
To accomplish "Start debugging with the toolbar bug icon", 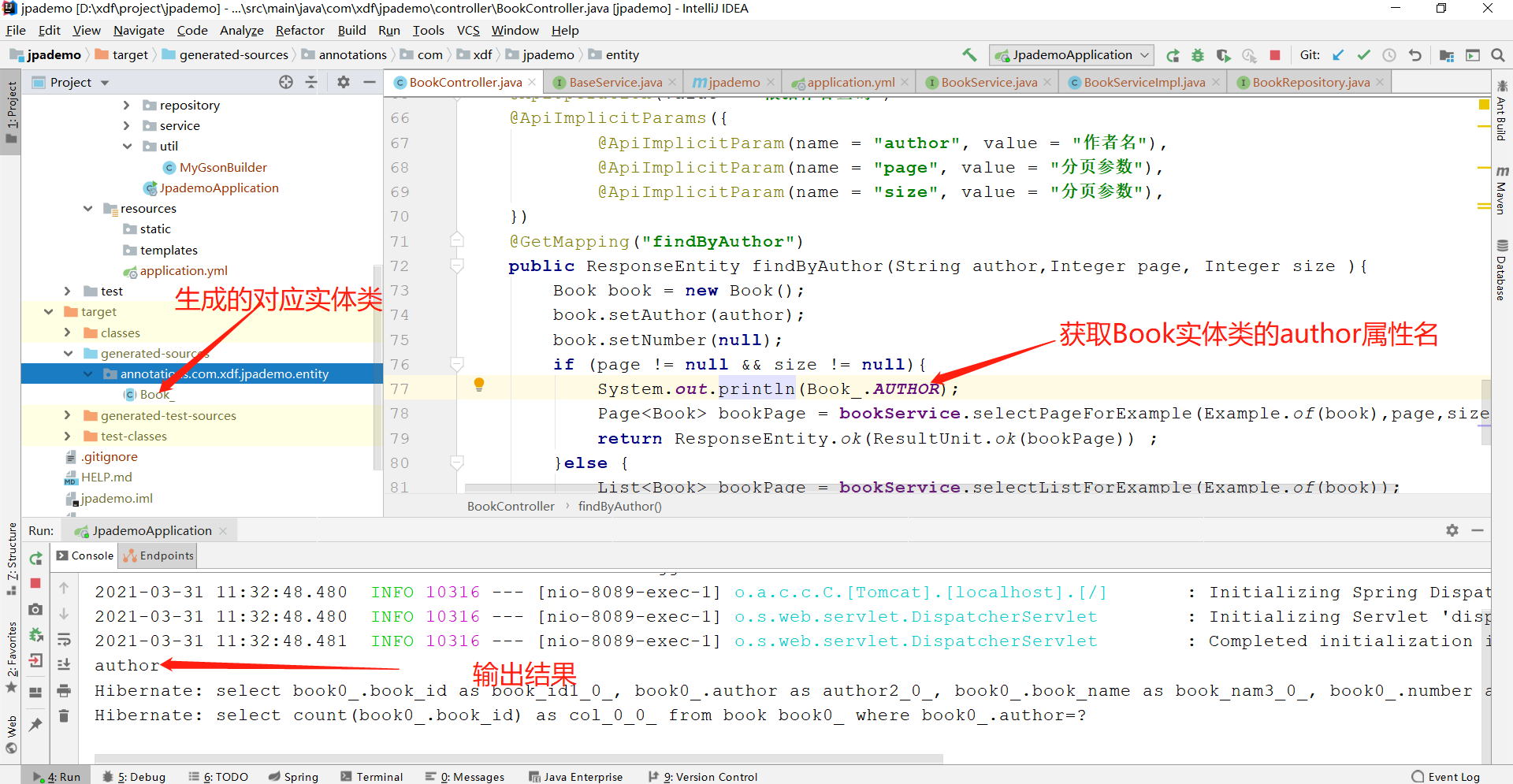I will pos(1198,55).
